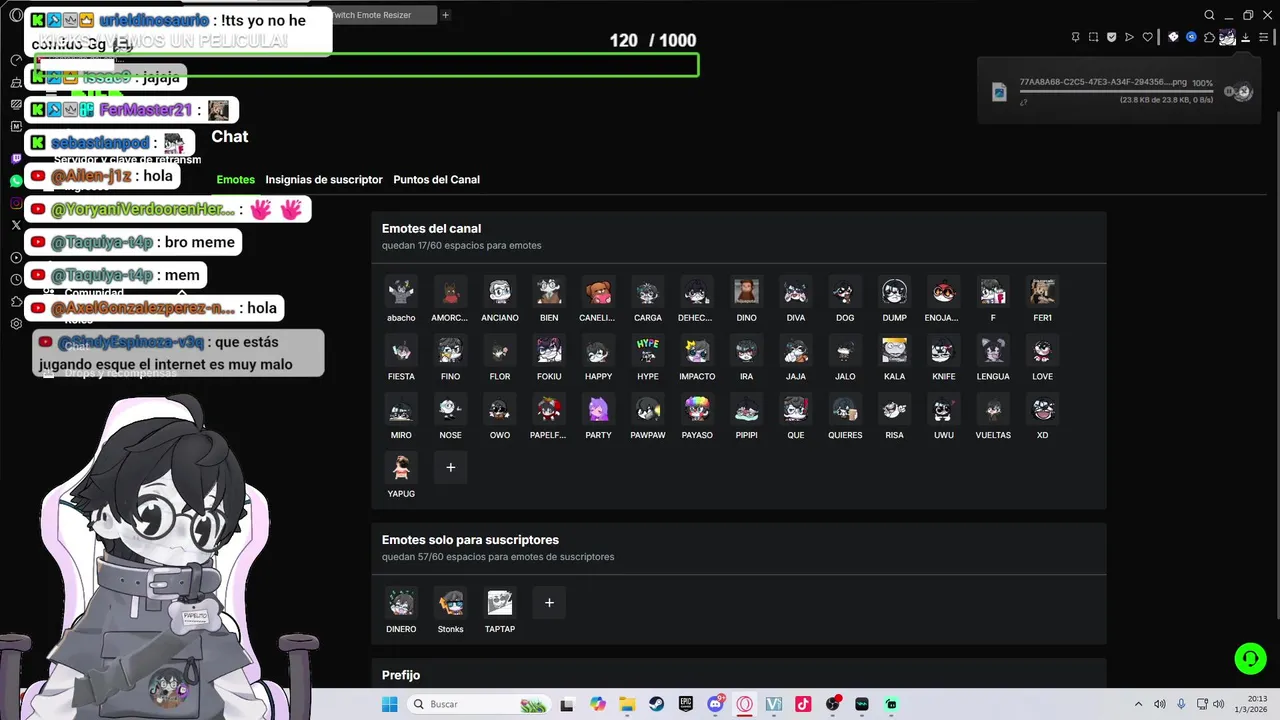Open the DIVA emote
The image size is (1280, 720).
pos(796,292)
